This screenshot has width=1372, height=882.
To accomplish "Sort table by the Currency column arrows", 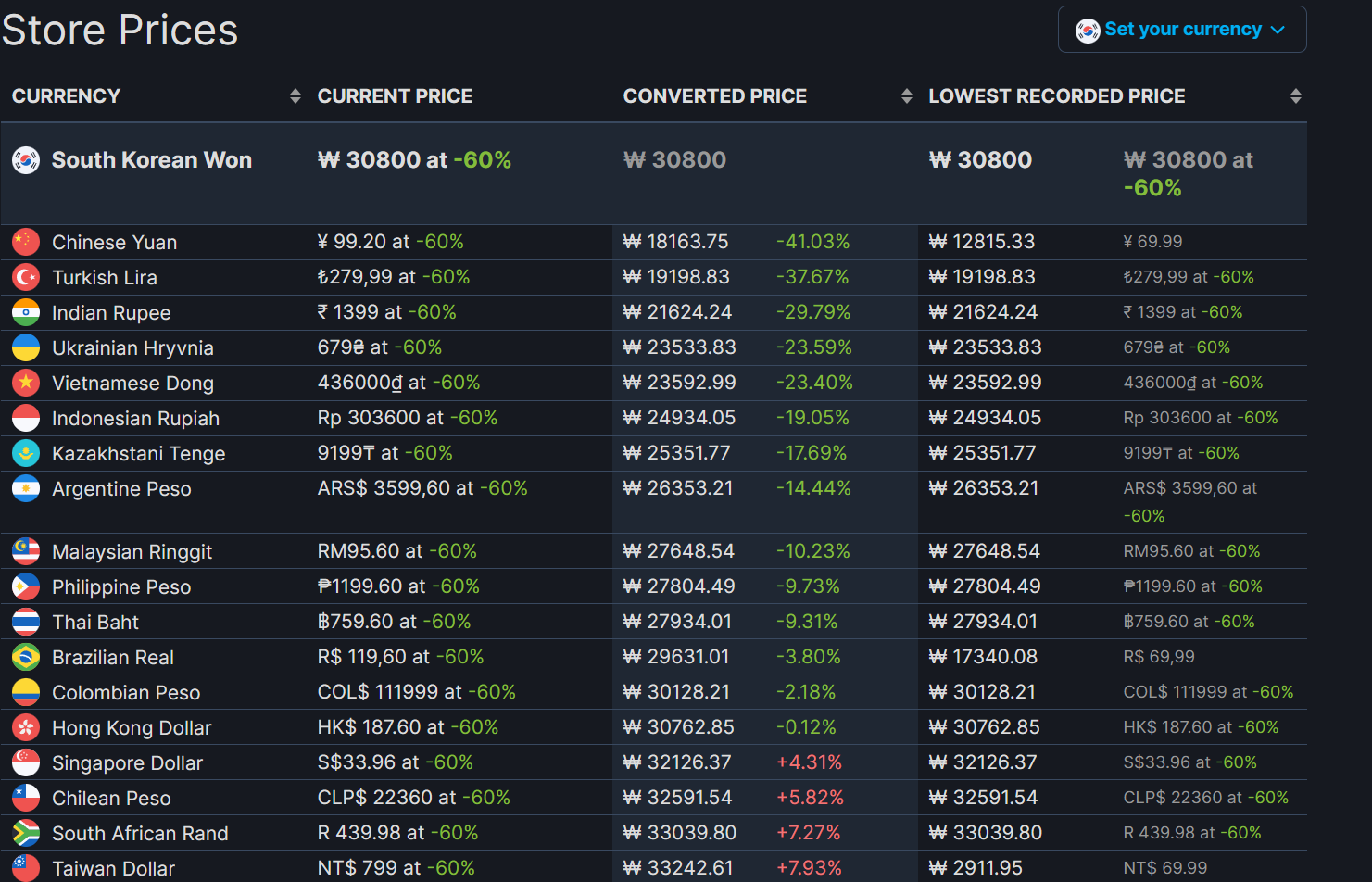I will [x=295, y=96].
